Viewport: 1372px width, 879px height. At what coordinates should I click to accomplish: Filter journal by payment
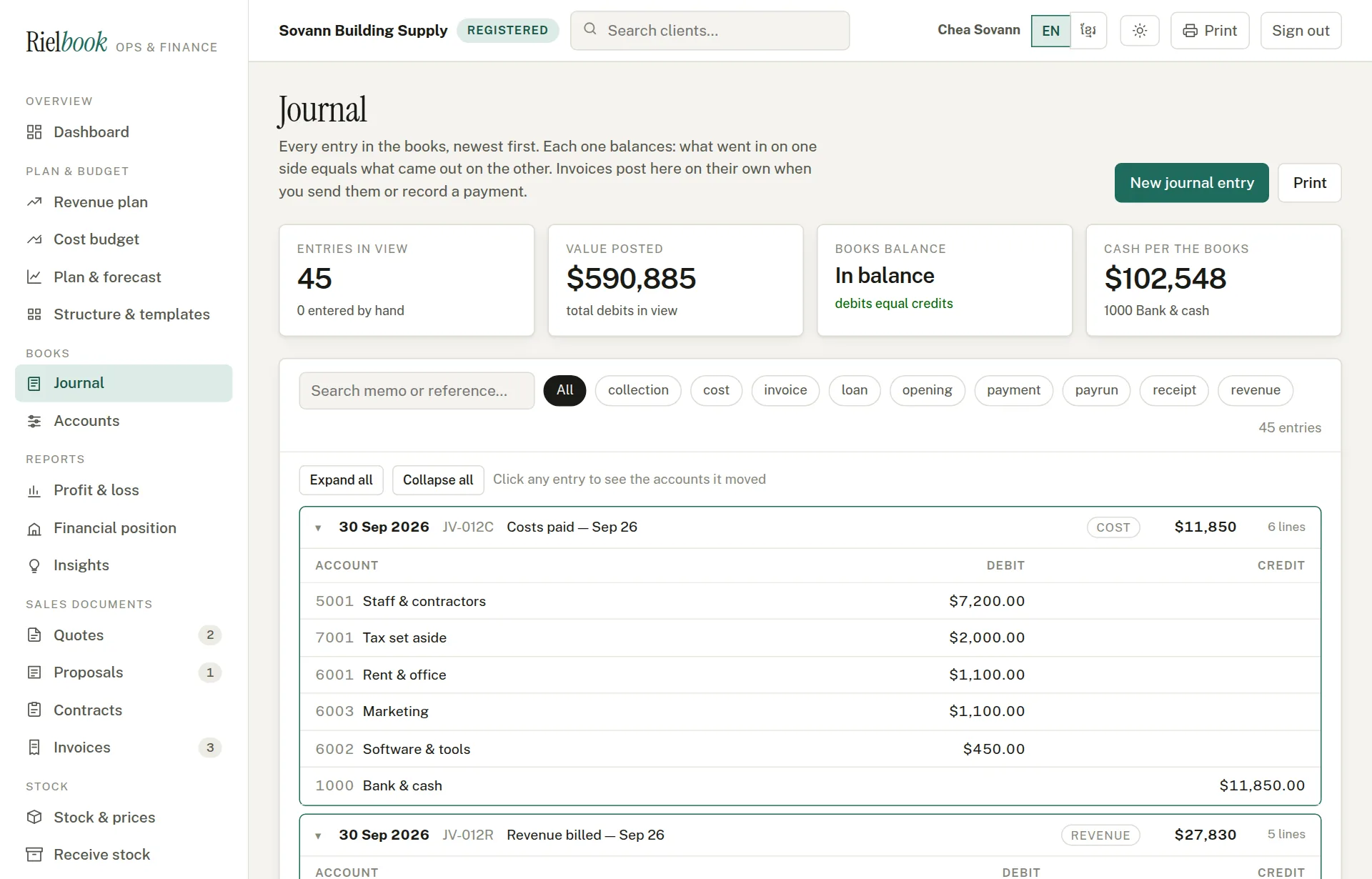tap(1013, 390)
